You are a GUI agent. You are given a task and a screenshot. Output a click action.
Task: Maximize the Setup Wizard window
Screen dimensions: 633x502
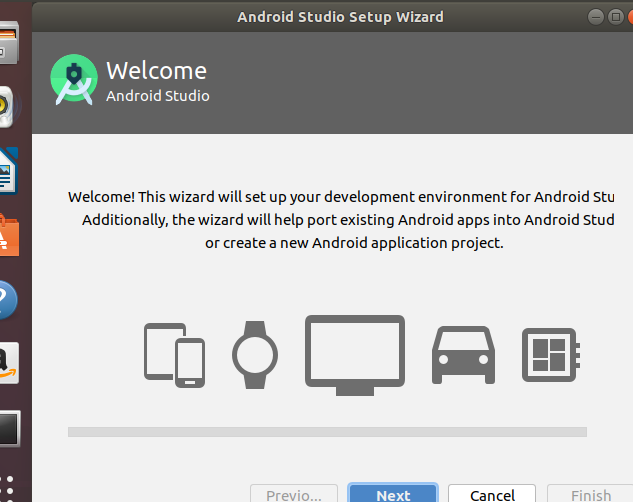coord(616,17)
